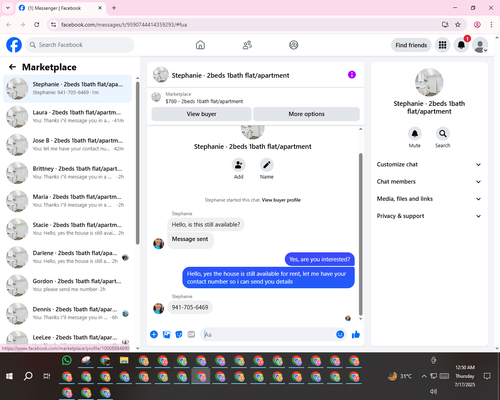500x400 pixels.
Task: Open the apps grid menu icon
Action: coord(442,45)
